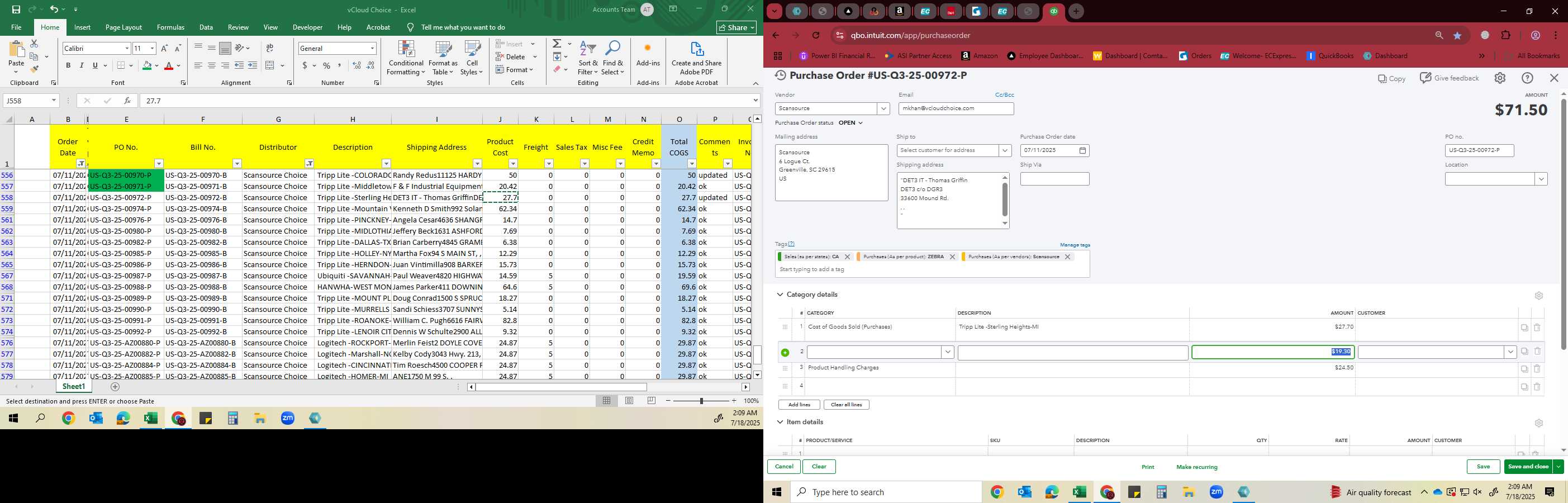Open the QuickBooks help question icon
The width and height of the screenshot is (1568, 503).
(1527, 78)
